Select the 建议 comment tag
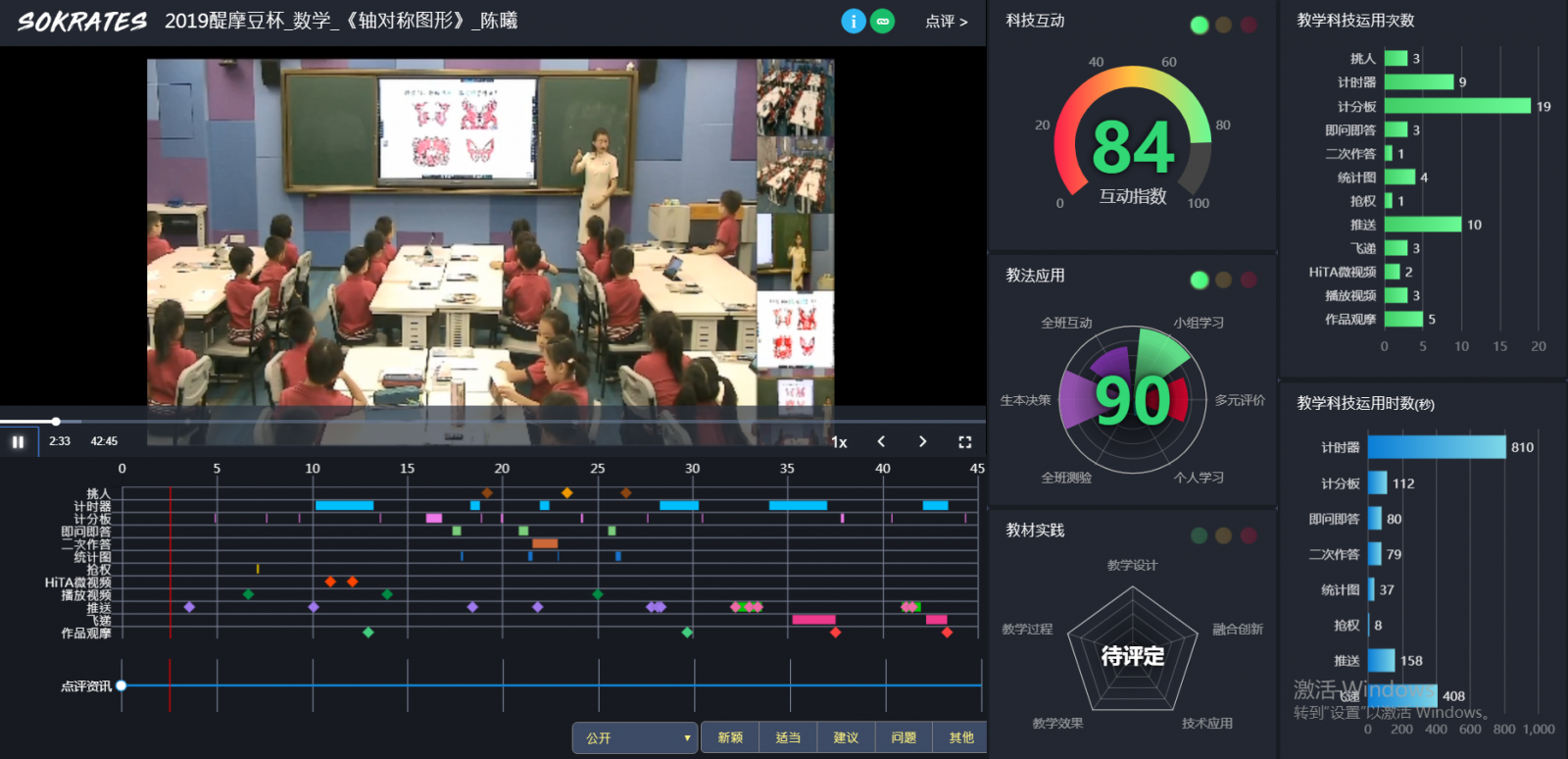 tap(846, 737)
